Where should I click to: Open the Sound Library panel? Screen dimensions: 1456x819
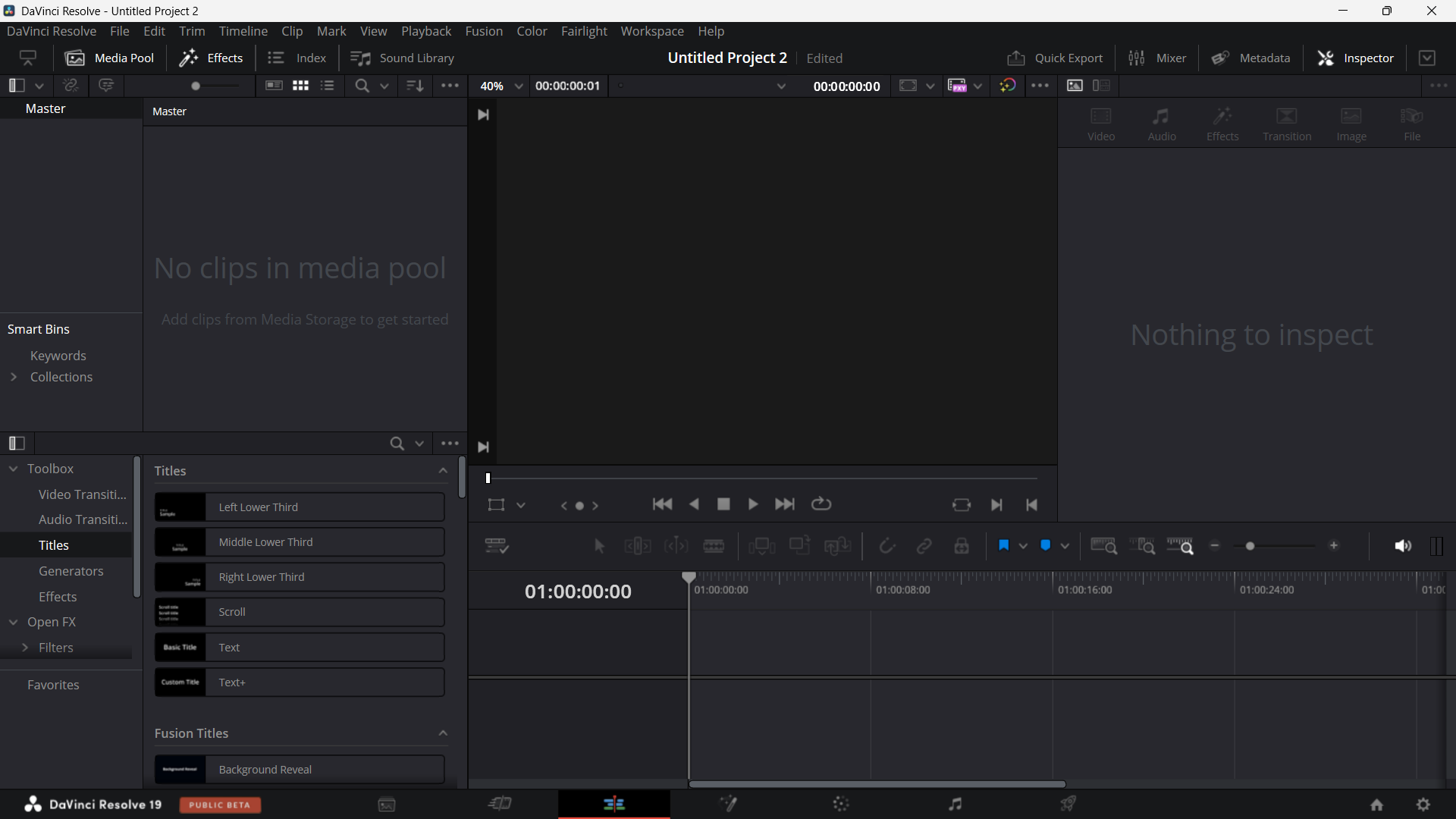click(402, 58)
